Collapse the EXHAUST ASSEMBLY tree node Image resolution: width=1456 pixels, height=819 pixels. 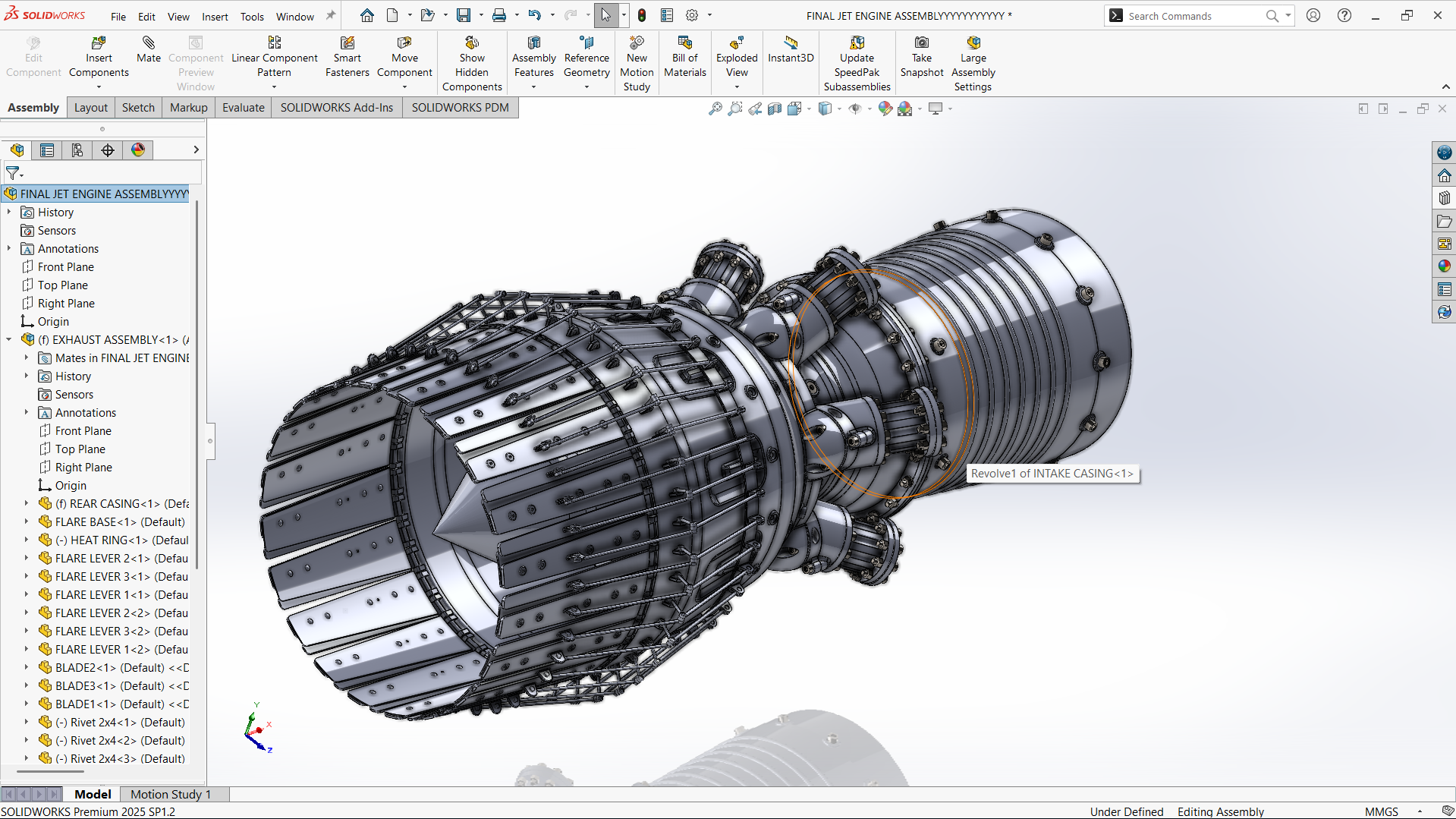[9, 340]
